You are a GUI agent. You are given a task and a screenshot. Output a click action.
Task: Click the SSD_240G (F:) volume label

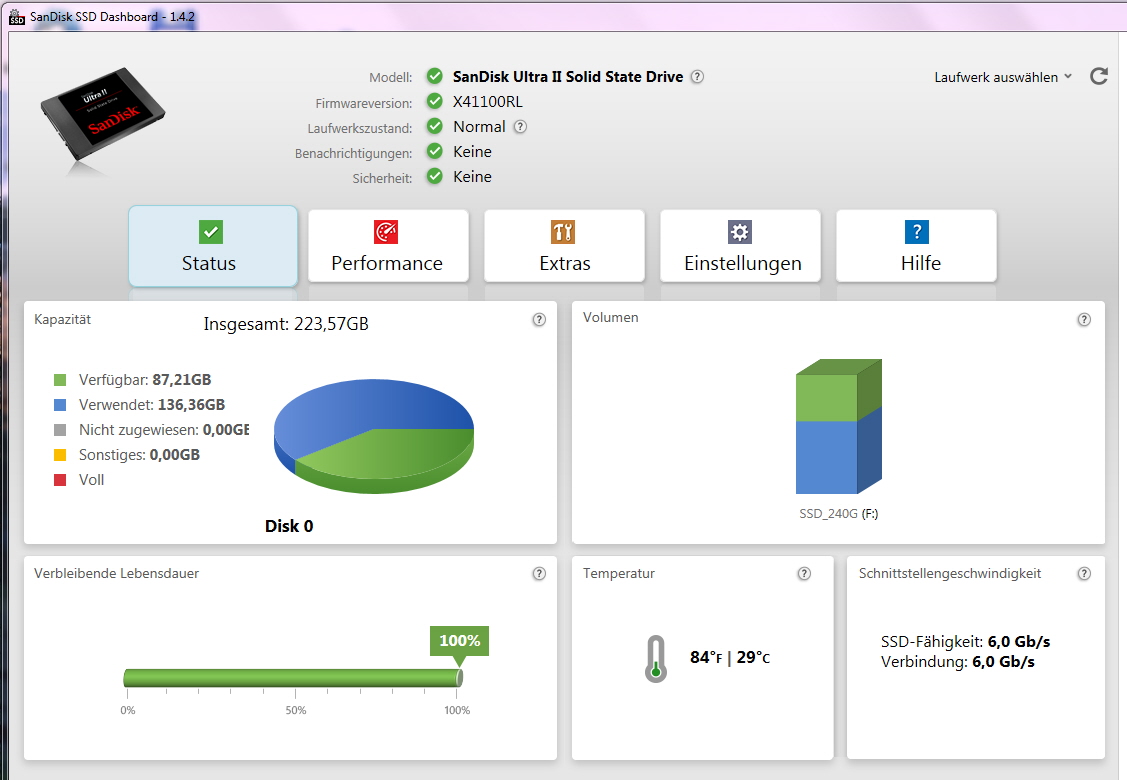coord(838,514)
